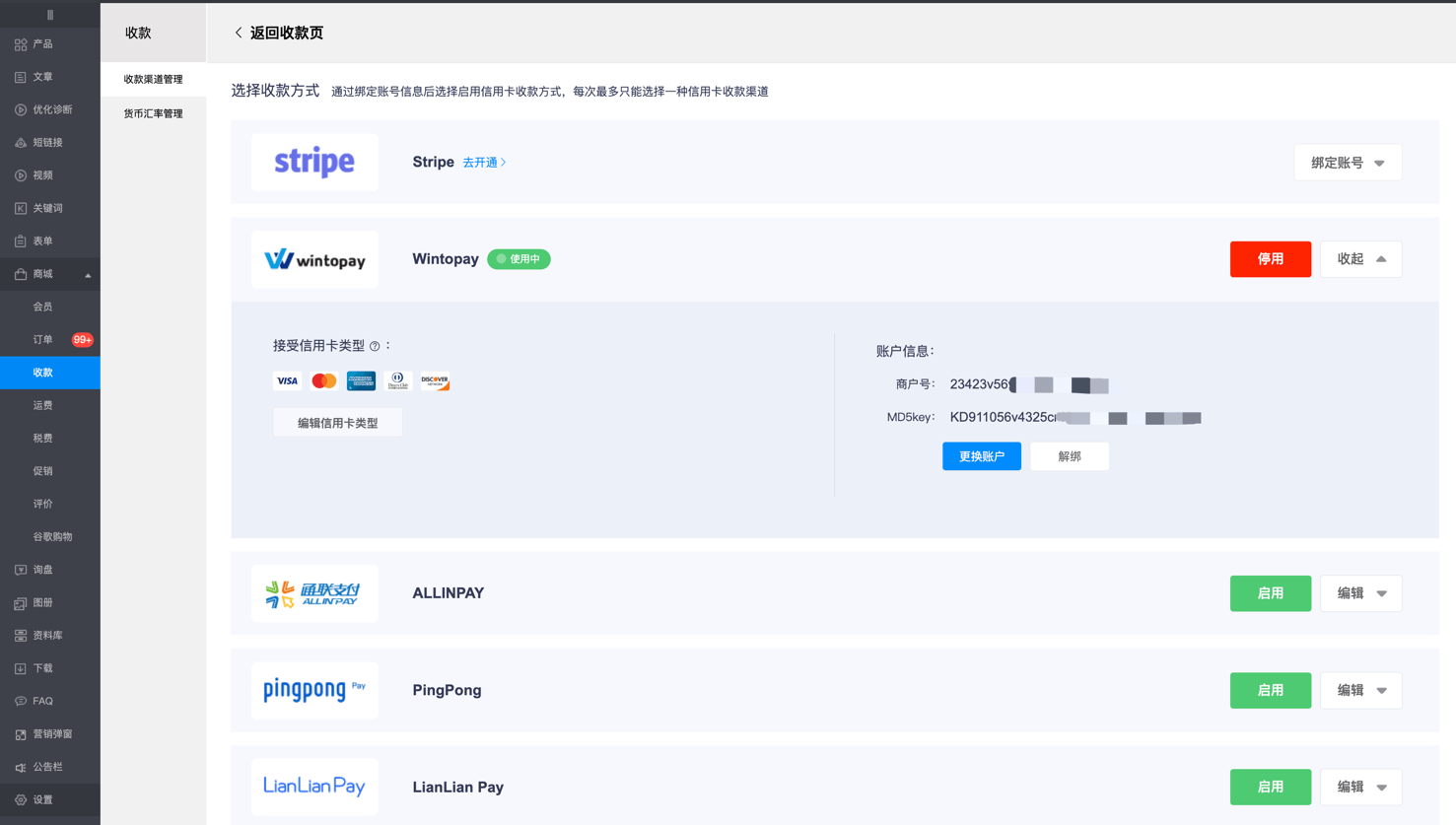1456x825 pixels.
Task: Click the Stripe logo thumbnail
Action: pyautogui.click(x=314, y=162)
